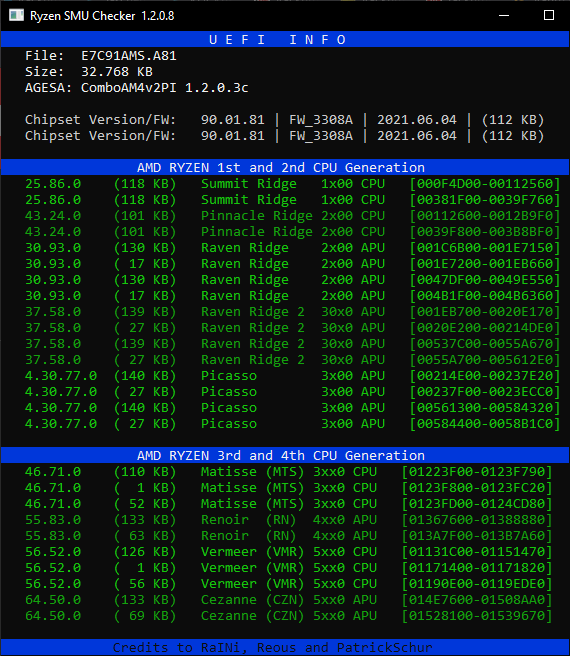Click Matisse address [0123F800-0123FC20]

tap(477, 487)
